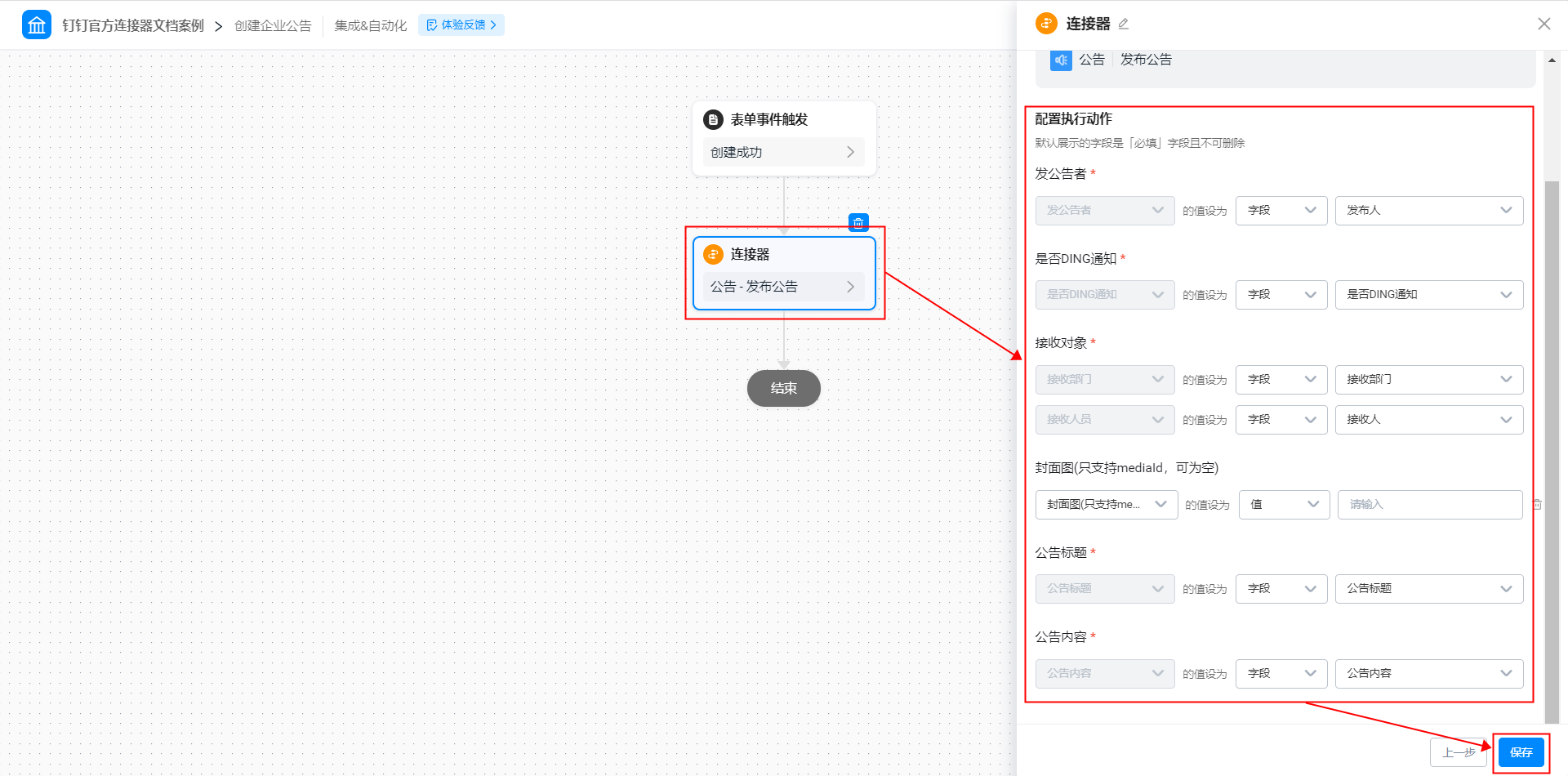Open the 发布人 field dropdown

(1428, 211)
